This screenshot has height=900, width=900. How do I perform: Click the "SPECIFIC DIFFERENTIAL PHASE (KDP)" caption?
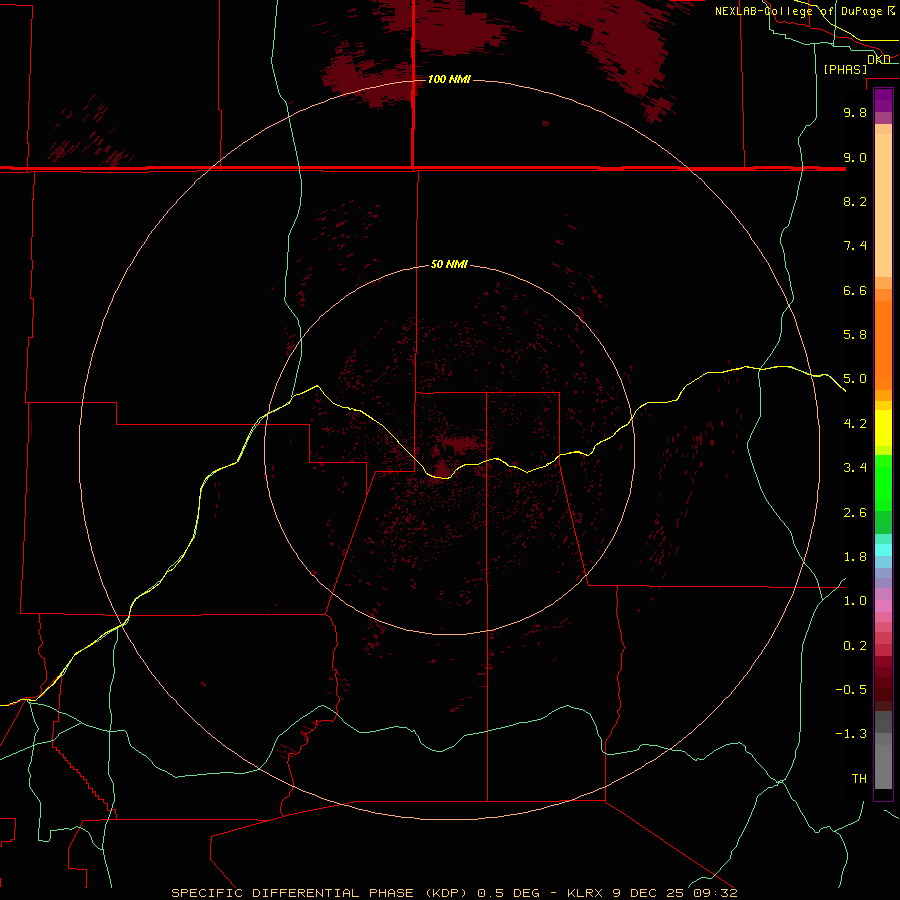coord(320,893)
